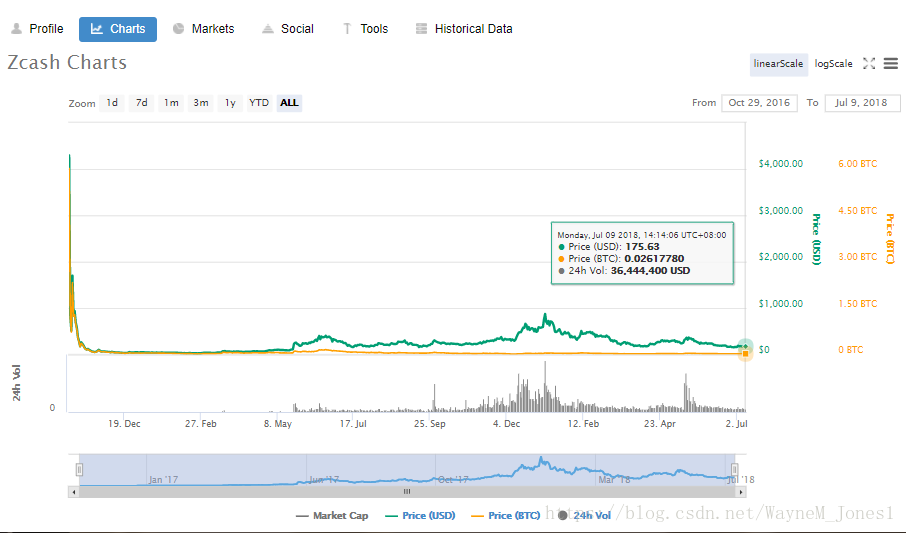
Task: Toggle Price (BTC) series in legend
Action: point(506,516)
